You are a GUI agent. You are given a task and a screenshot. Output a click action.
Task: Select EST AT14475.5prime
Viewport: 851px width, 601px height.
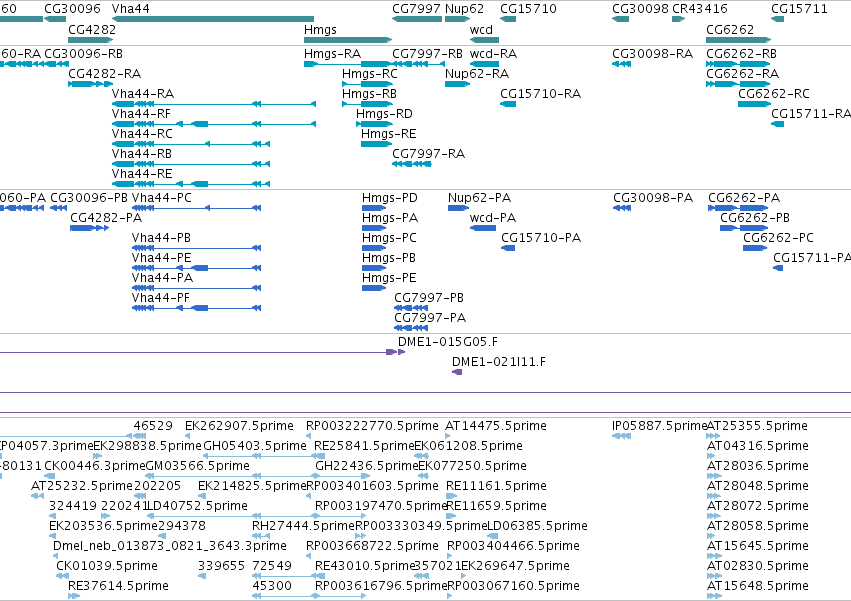(x=448, y=436)
